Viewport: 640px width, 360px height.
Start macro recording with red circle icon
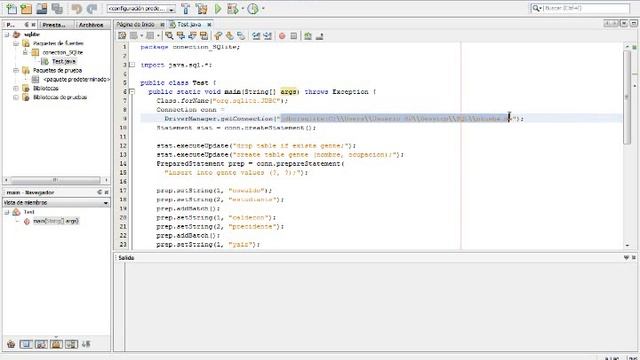click(x=282, y=36)
